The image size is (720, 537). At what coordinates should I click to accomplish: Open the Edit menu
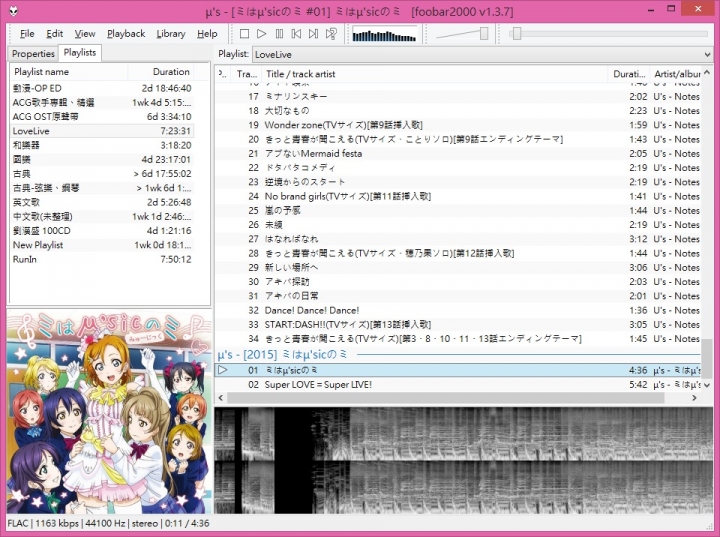point(54,34)
